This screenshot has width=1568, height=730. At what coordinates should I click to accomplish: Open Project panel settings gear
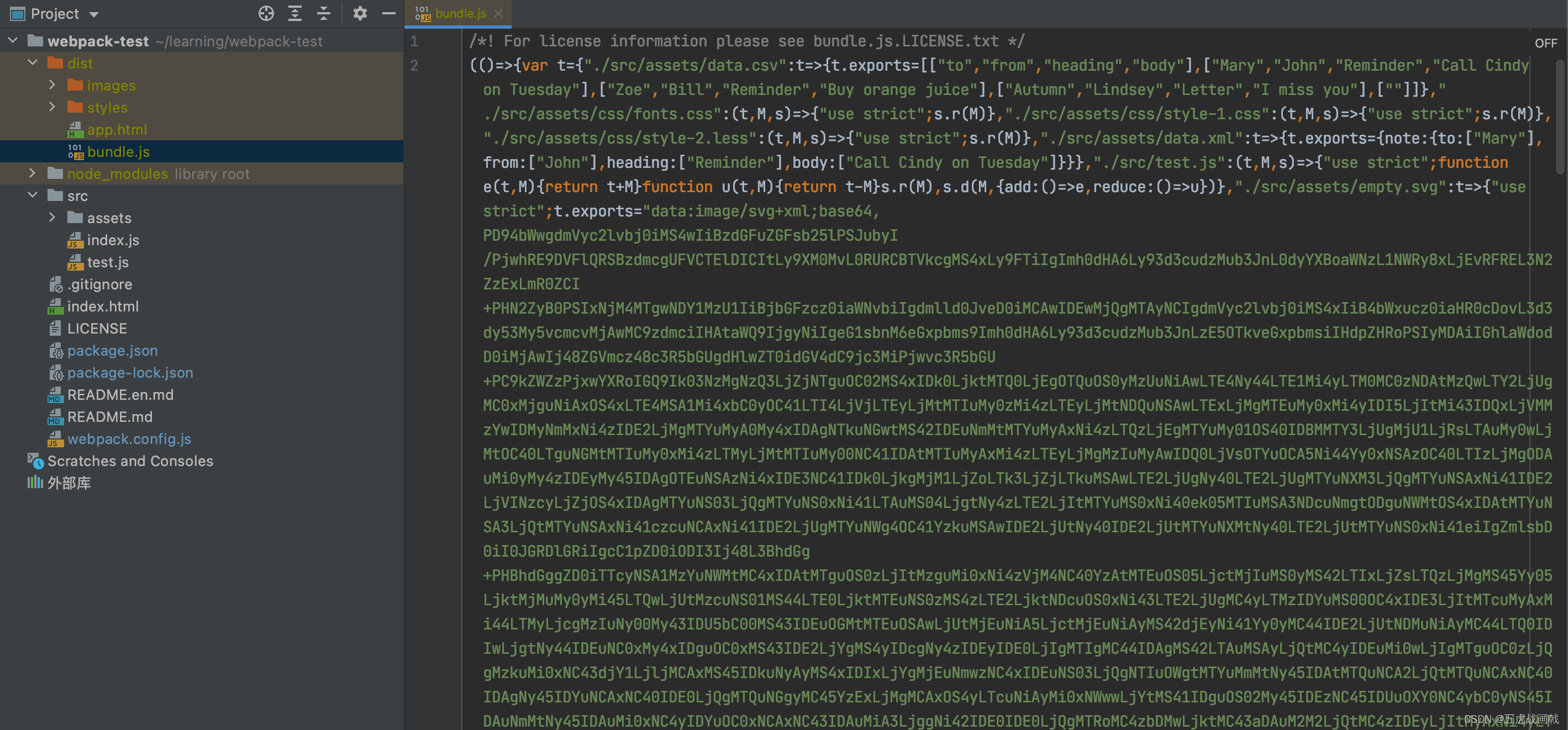click(360, 13)
